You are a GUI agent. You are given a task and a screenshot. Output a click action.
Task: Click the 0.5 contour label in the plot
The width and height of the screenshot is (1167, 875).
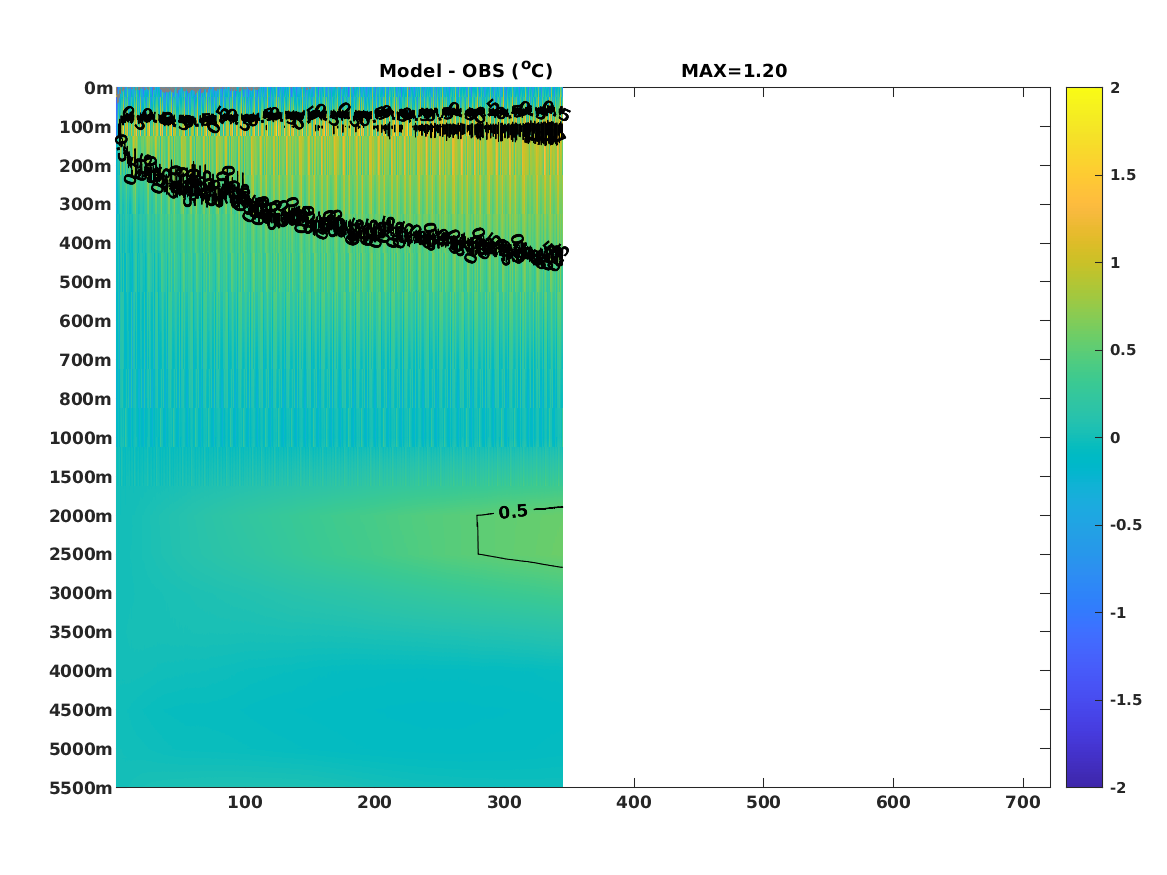point(513,512)
